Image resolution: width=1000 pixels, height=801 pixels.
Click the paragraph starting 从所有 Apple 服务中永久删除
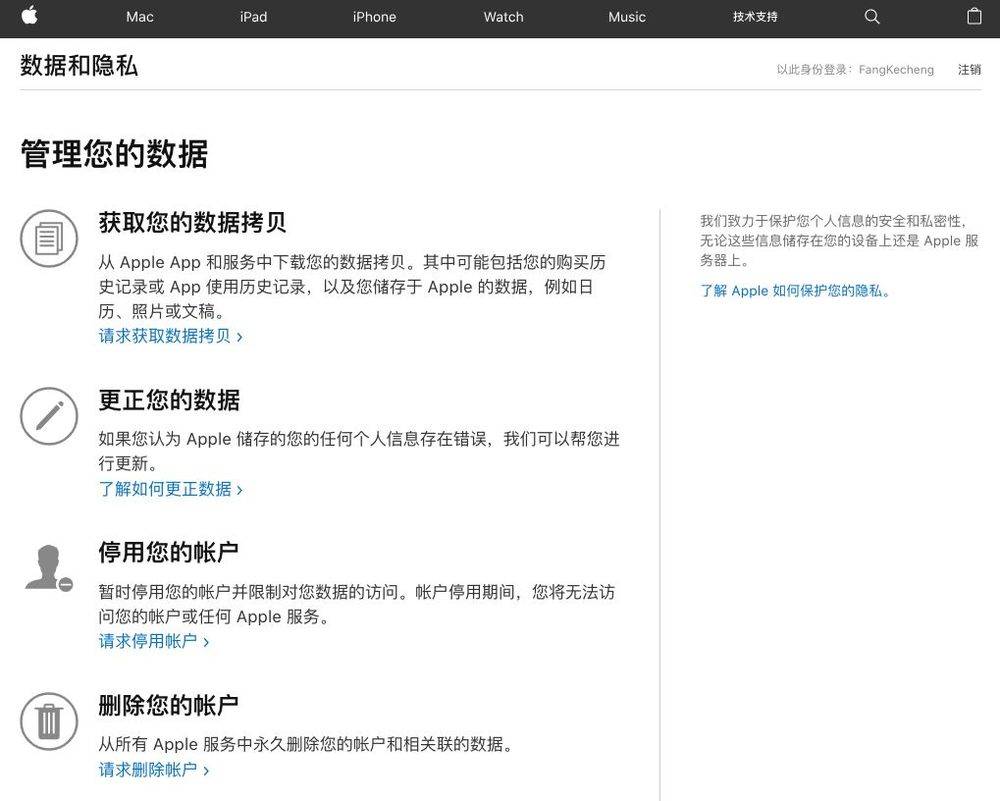(307, 744)
